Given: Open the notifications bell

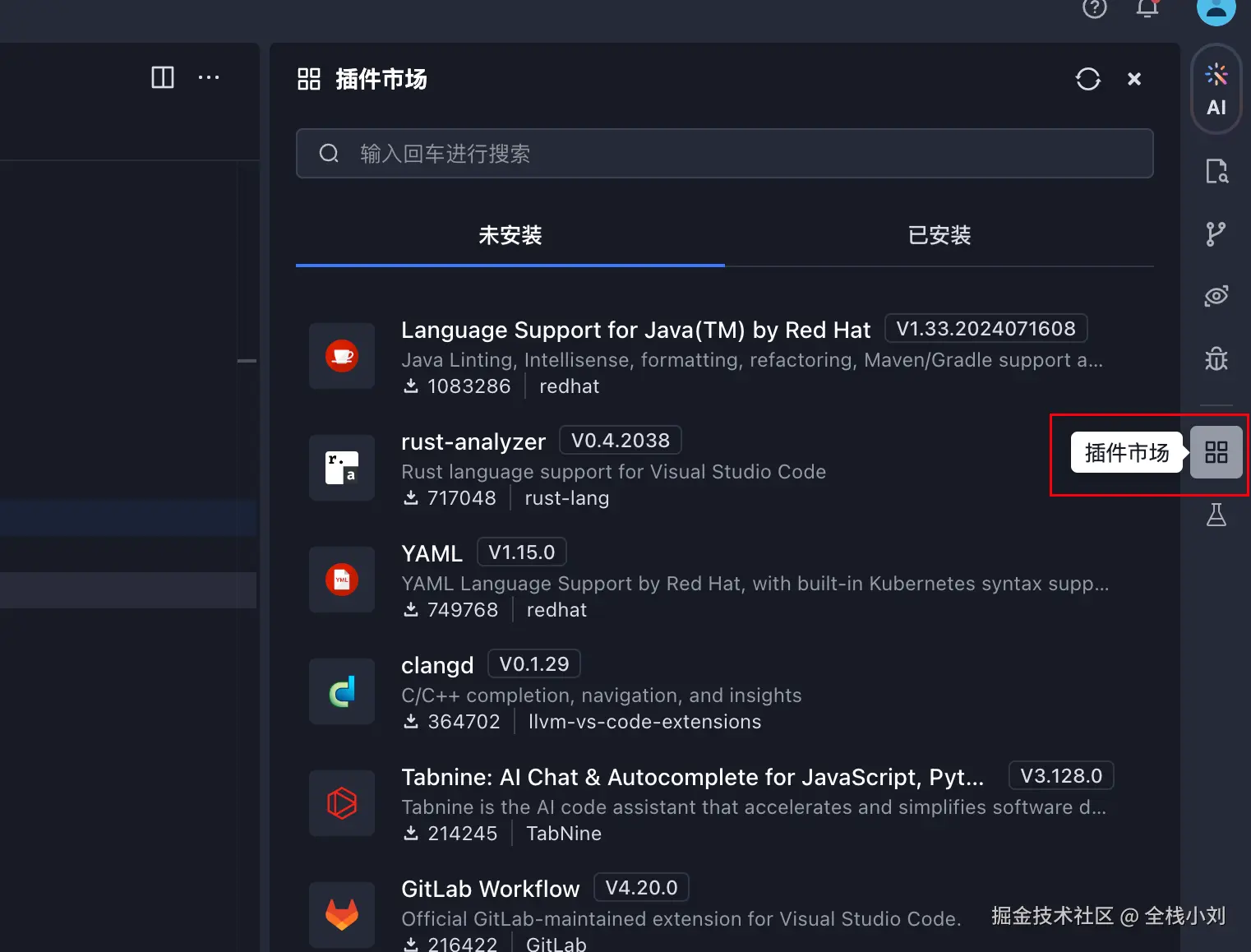Looking at the screenshot, I should click(x=1147, y=8).
